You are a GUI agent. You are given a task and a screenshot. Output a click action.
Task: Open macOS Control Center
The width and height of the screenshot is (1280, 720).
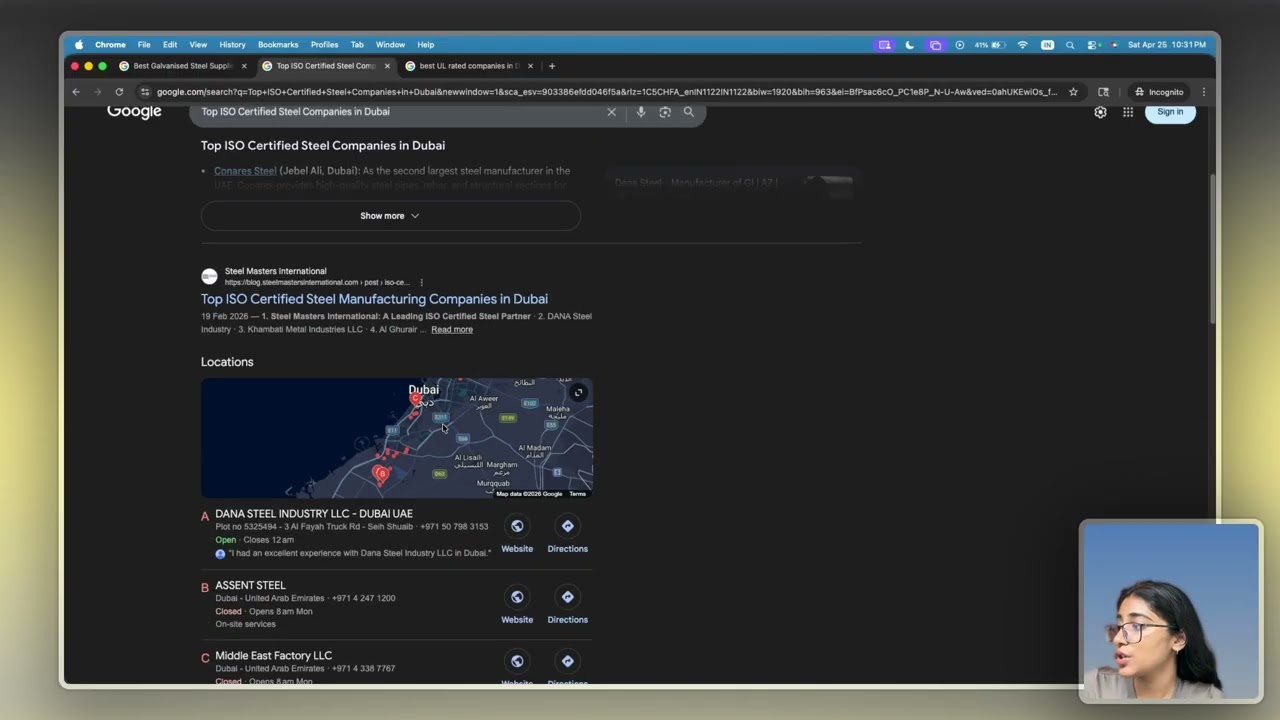coord(1092,45)
